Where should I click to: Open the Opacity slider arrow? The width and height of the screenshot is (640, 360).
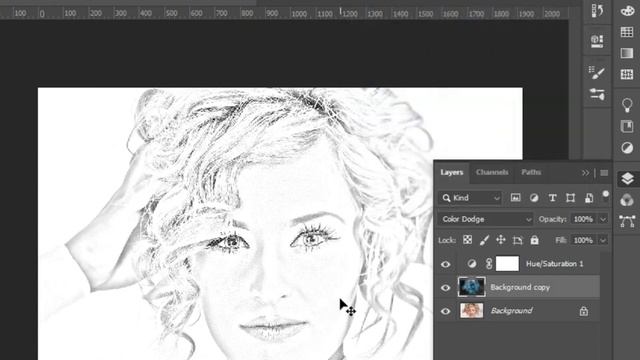(603, 219)
